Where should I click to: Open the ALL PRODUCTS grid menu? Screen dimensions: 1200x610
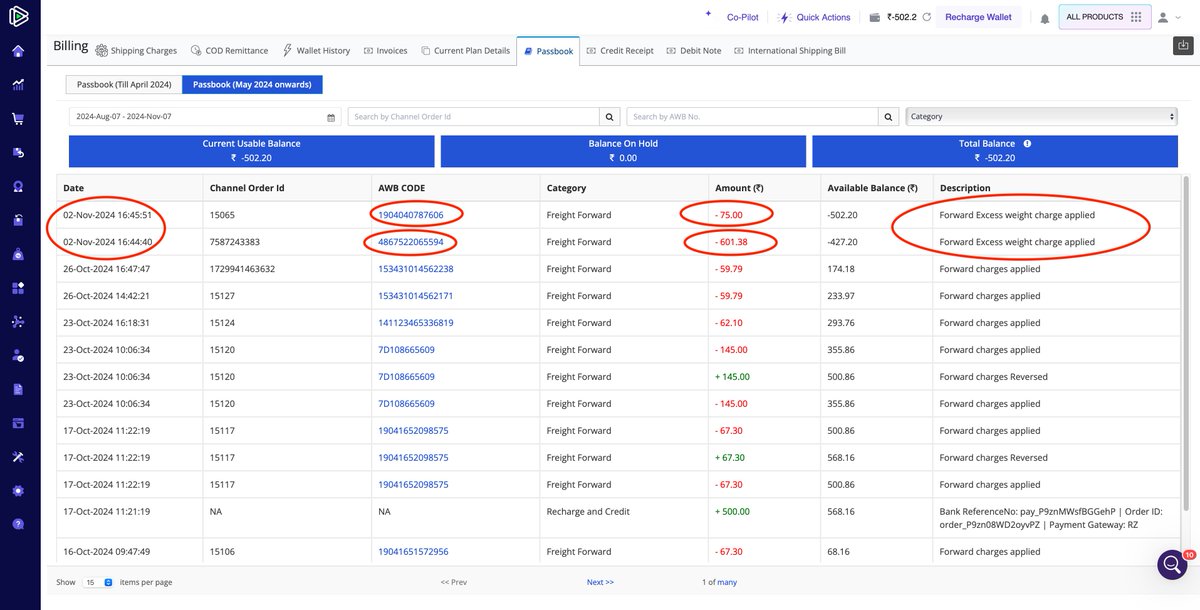1104,17
